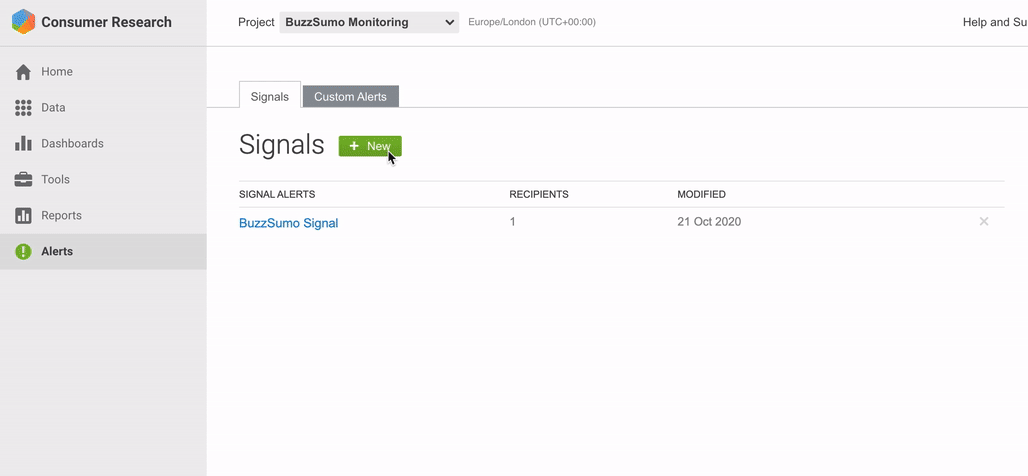The image size is (1028, 476).
Task: Open the Help and Support menu
Action: click(x=994, y=22)
